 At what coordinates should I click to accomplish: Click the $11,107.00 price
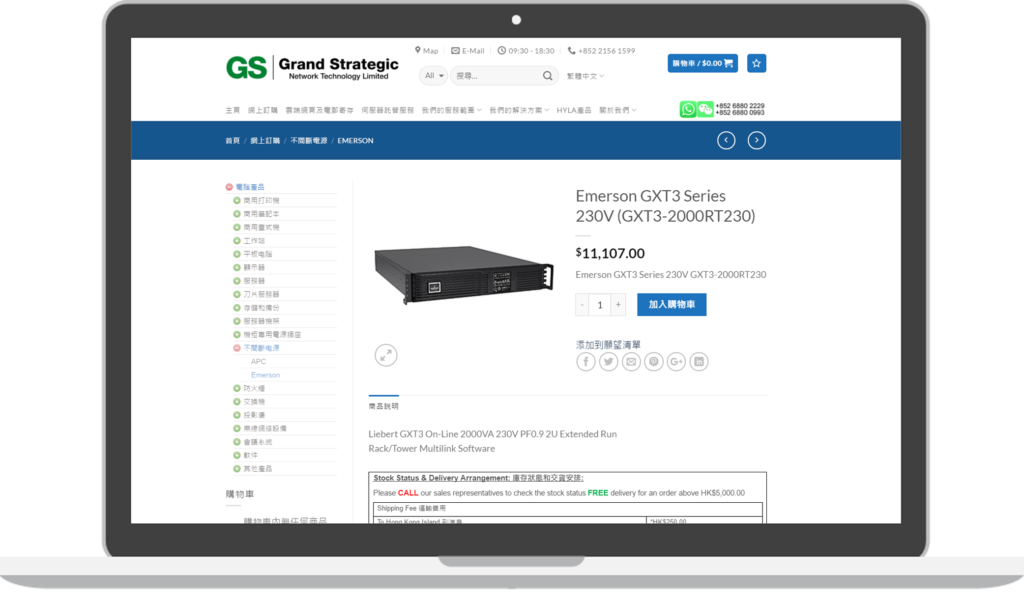pyautogui.click(x=610, y=253)
